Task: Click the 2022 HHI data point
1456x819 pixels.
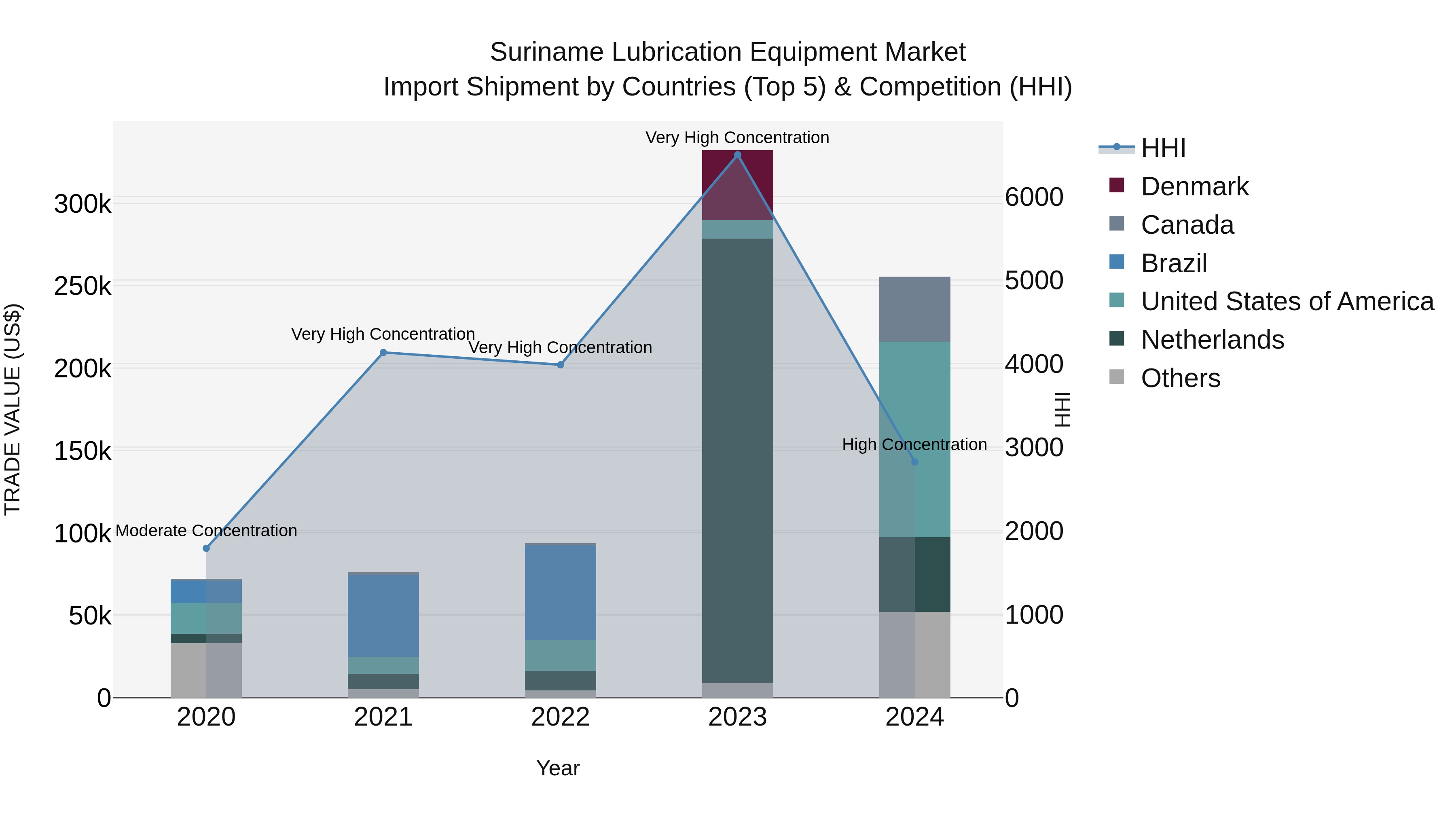Action: (x=561, y=364)
